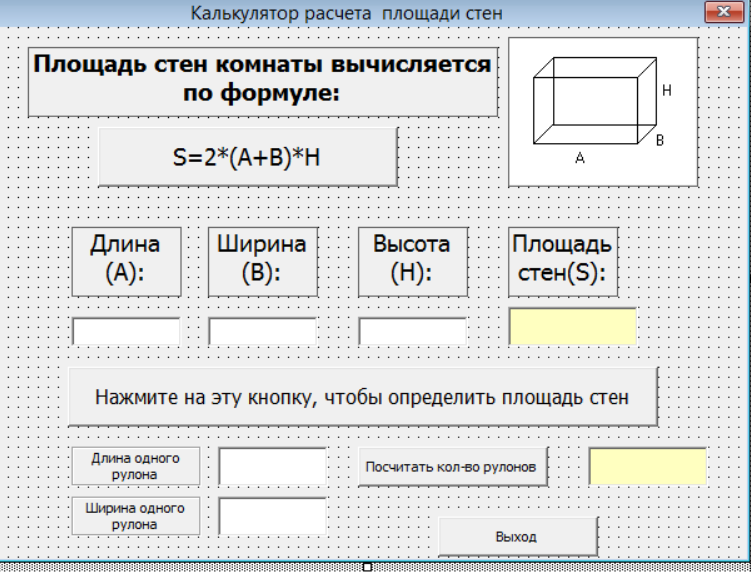Click the form's bottom resize handle

pyautogui.click(x=367, y=567)
